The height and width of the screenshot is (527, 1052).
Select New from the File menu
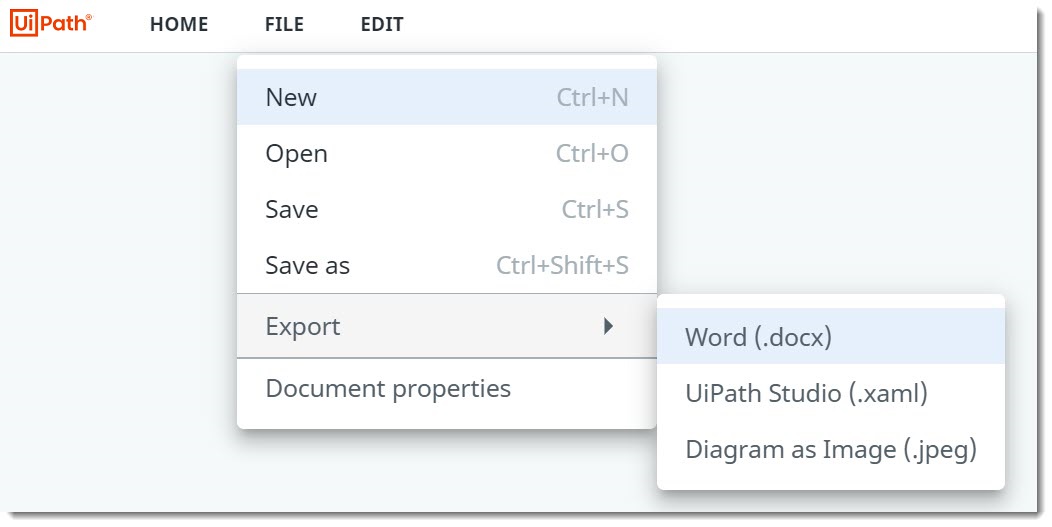(291, 97)
